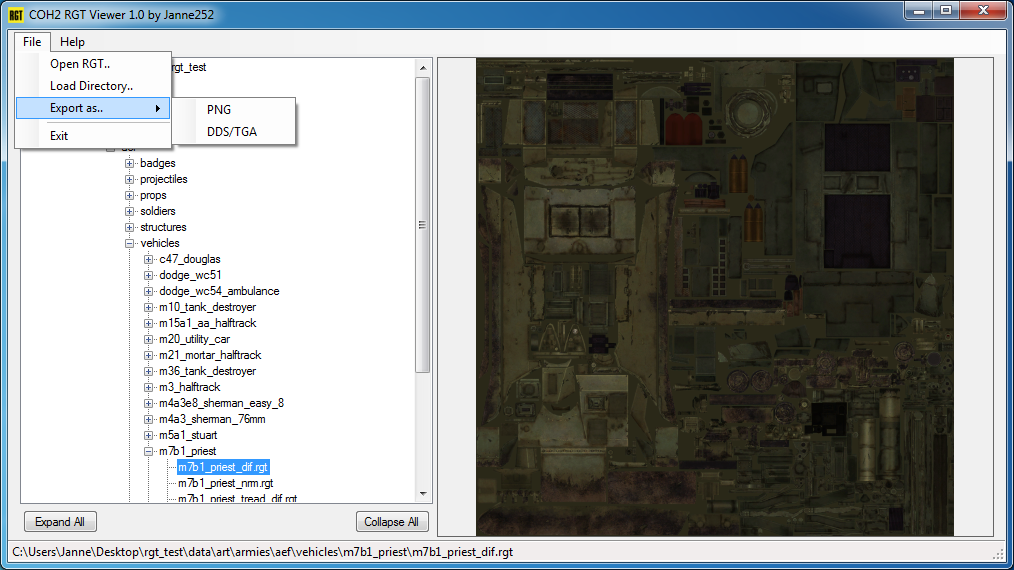
Task: Select m7b1_priest folder in the tree
Action: 188,451
